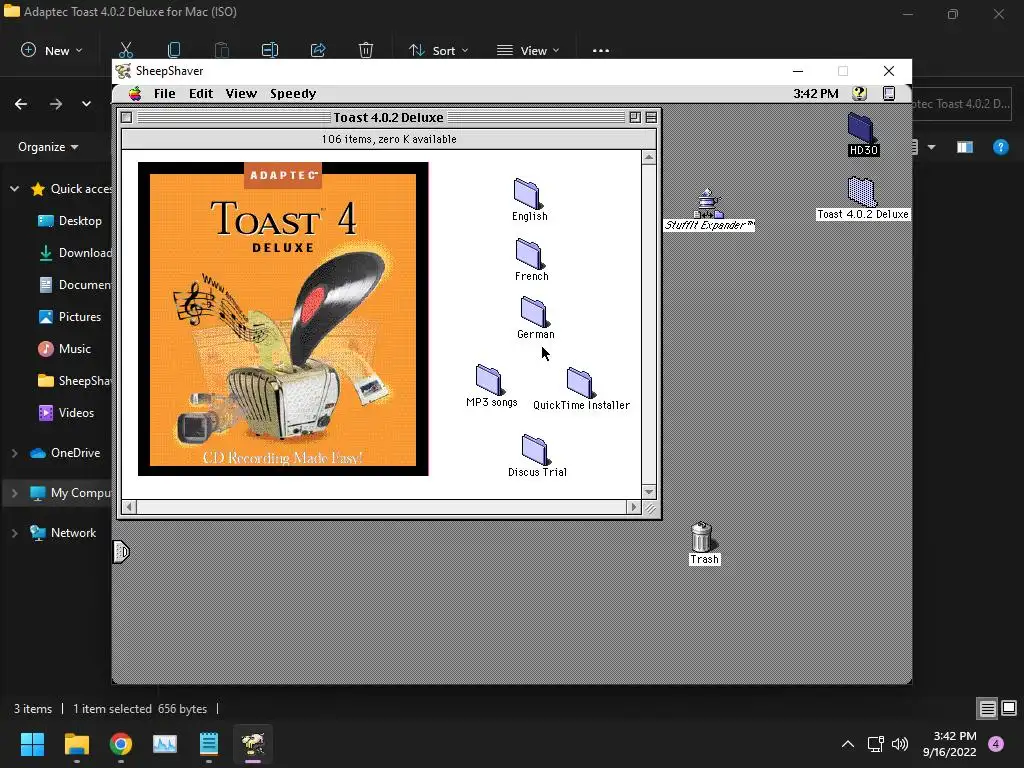Select the QuickTime Installer folder
This screenshot has width=1024, height=768.
pyautogui.click(x=580, y=383)
